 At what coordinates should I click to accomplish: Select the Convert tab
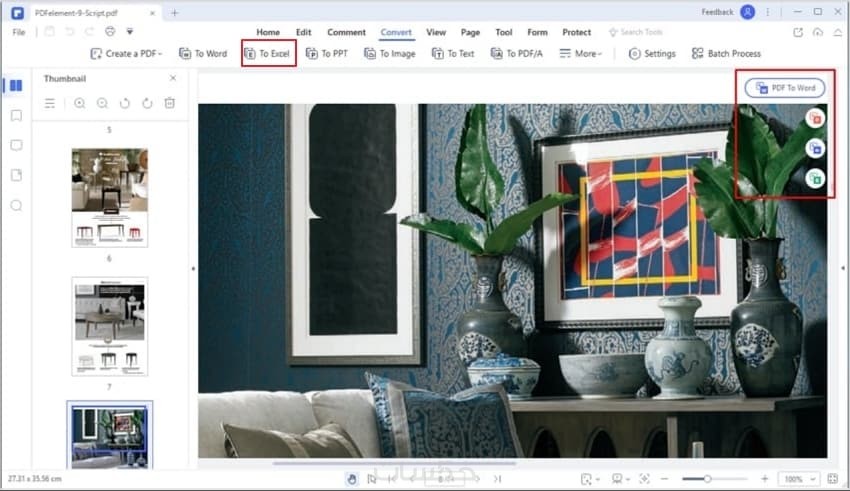coord(396,32)
